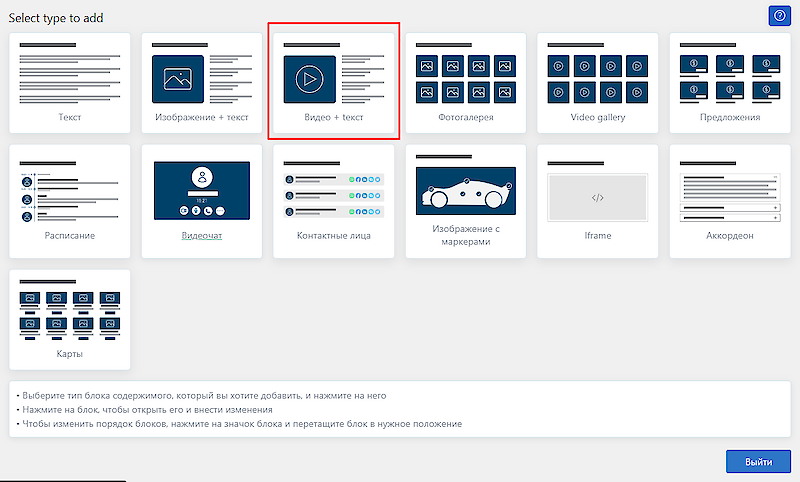This screenshot has height=482, width=800.
Task: Select the Видео + текст play icon
Action: 309,78
